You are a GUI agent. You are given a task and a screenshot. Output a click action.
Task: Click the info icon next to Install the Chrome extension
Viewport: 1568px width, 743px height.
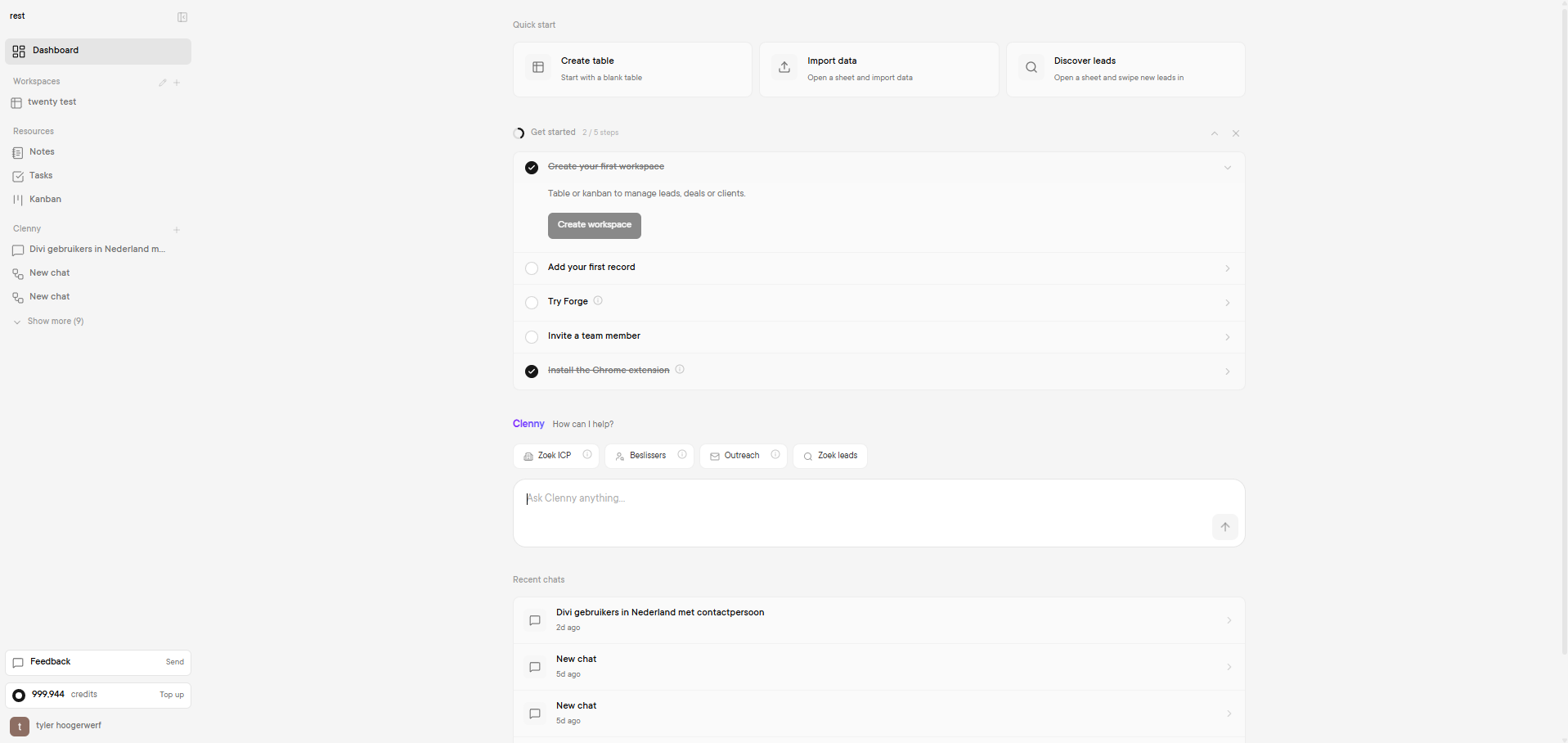pos(680,370)
